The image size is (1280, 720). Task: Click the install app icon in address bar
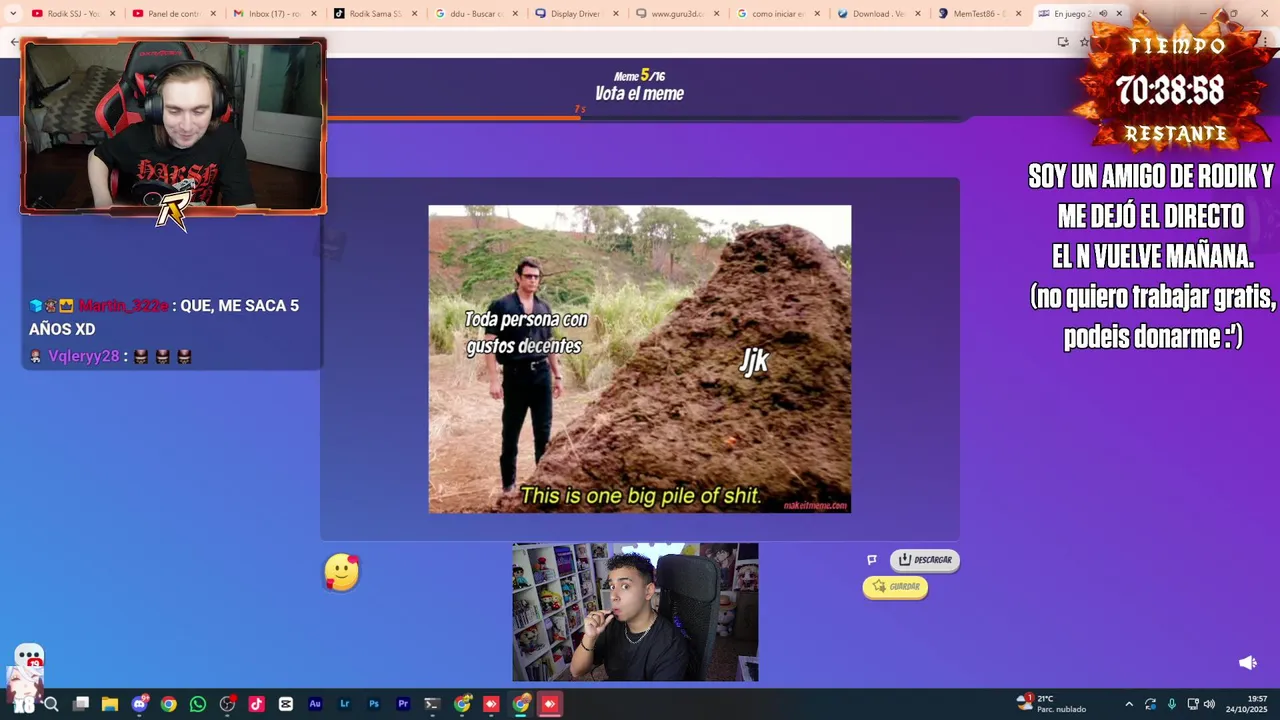tap(1062, 42)
